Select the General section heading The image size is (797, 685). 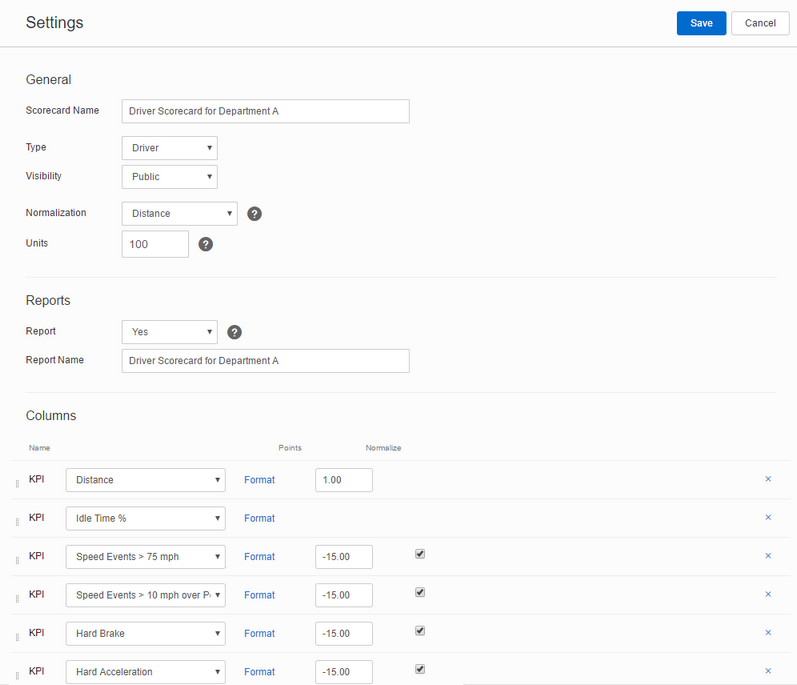pos(48,80)
